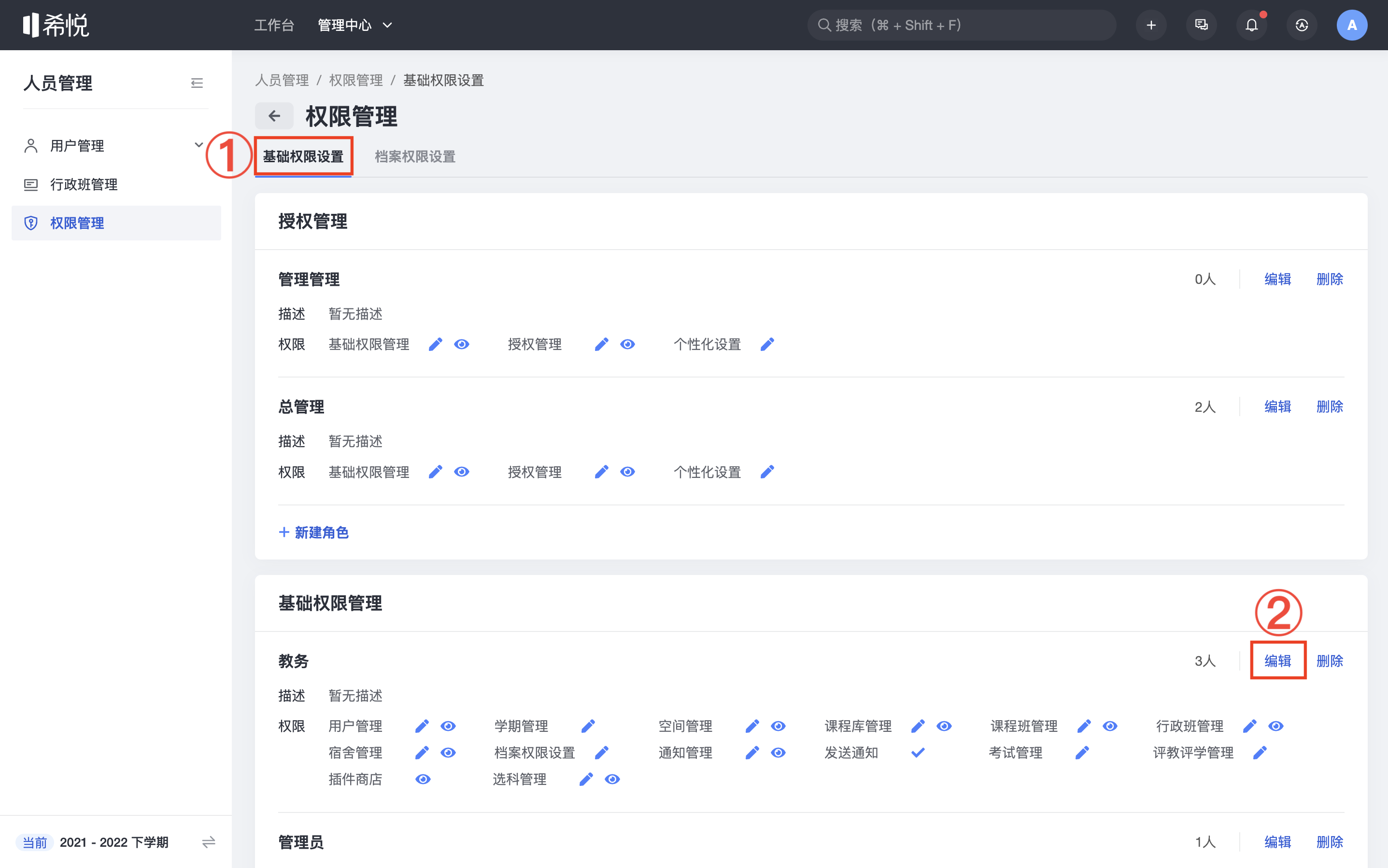1388x868 pixels.
Task: Select 权限管理 in sidebar
Action: tap(116, 223)
